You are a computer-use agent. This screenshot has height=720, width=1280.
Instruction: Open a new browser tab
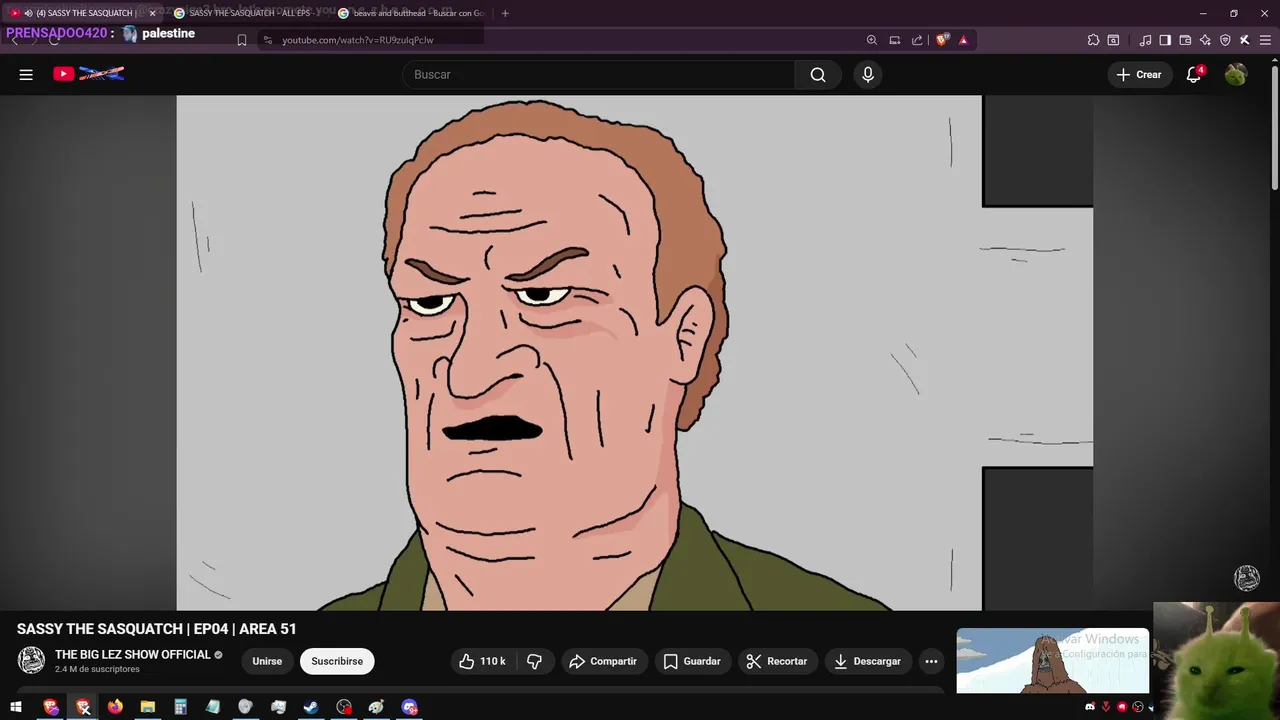505,13
